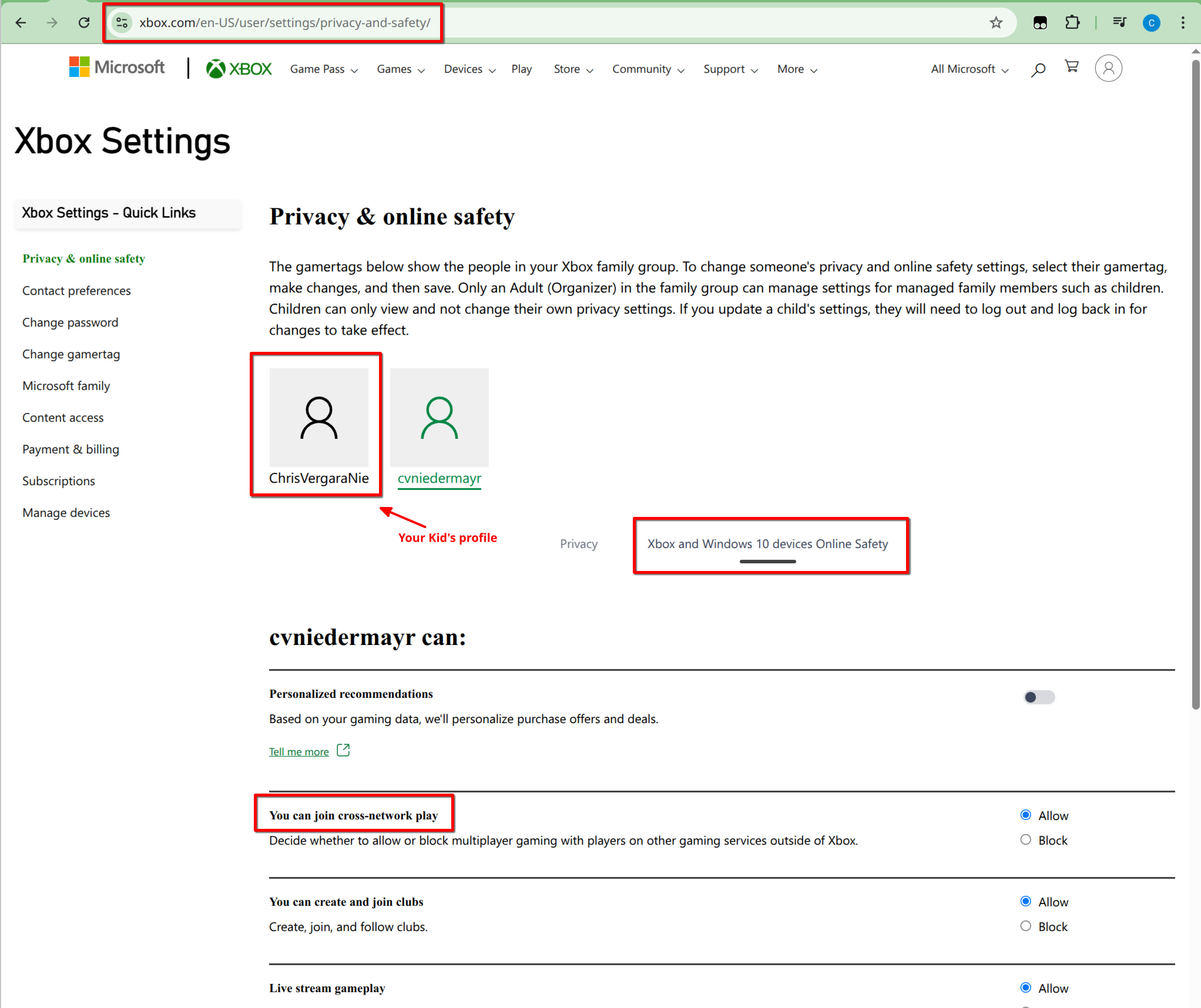Image resolution: width=1201 pixels, height=1008 pixels.
Task: Open Contact preferences sidebar link
Action: point(77,290)
